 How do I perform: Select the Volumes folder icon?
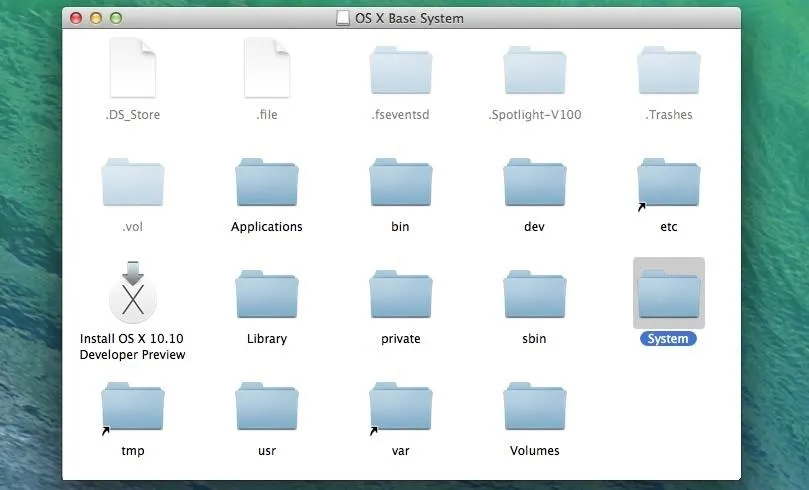(535, 406)
